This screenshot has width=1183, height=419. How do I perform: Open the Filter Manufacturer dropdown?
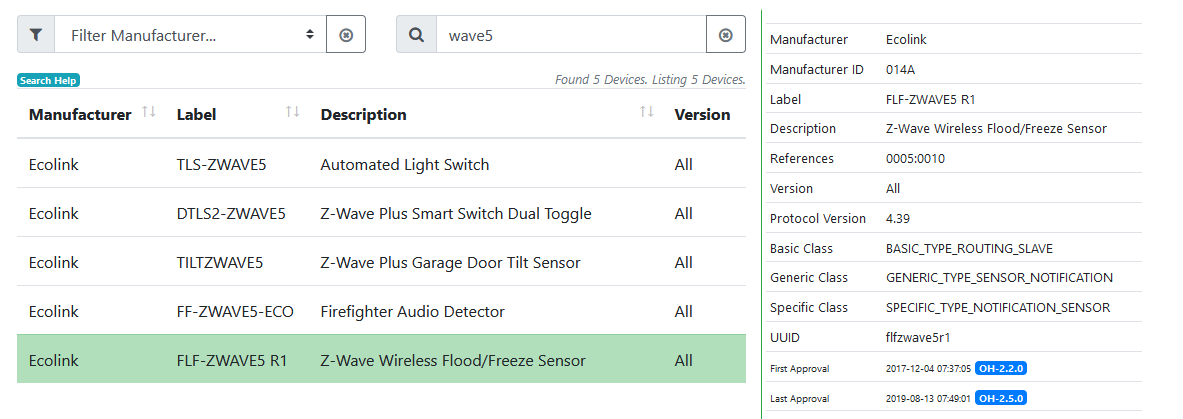(190, 35)
